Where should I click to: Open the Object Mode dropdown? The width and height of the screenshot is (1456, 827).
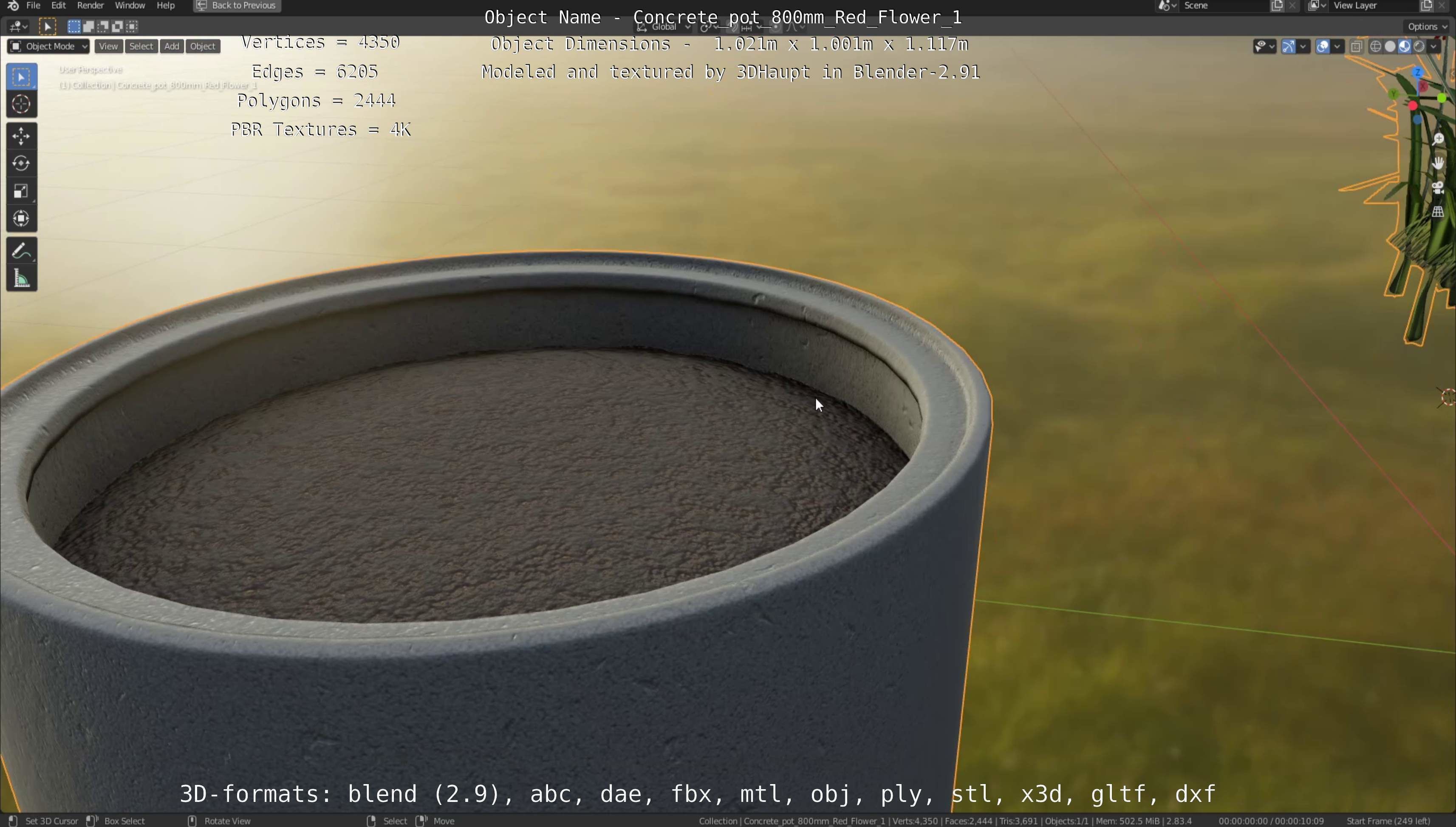click(x=48, y=47)
